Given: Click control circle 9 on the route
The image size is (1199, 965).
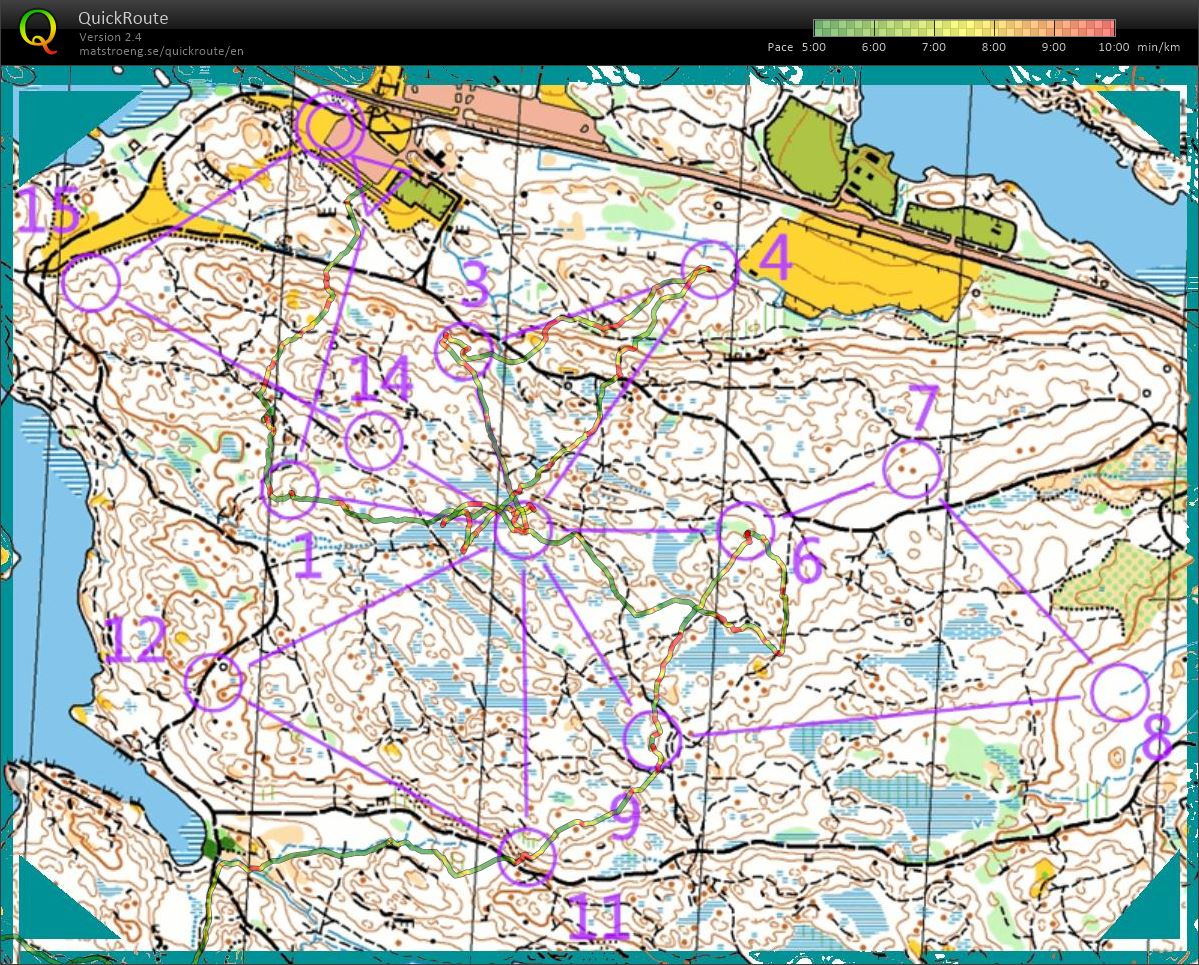Looking at the screenshot, I should pyautogui.click(x=652, y=740).
